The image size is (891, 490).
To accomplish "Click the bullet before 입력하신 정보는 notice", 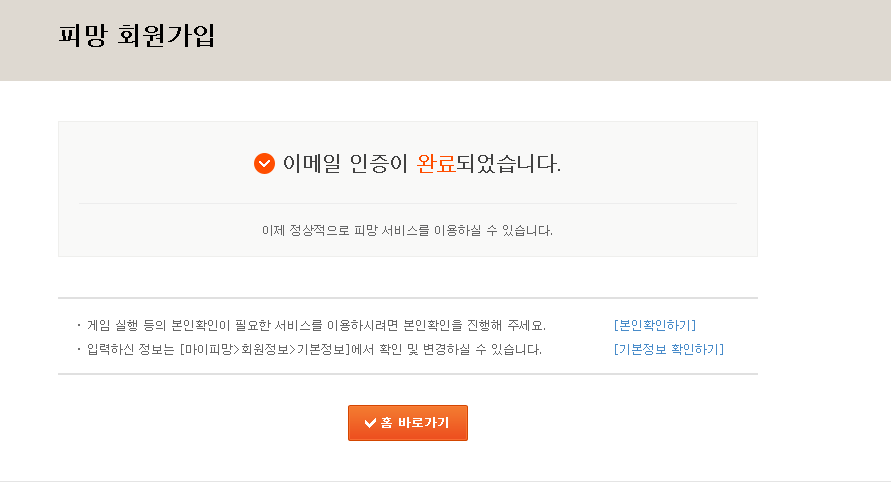I will 79,349.
